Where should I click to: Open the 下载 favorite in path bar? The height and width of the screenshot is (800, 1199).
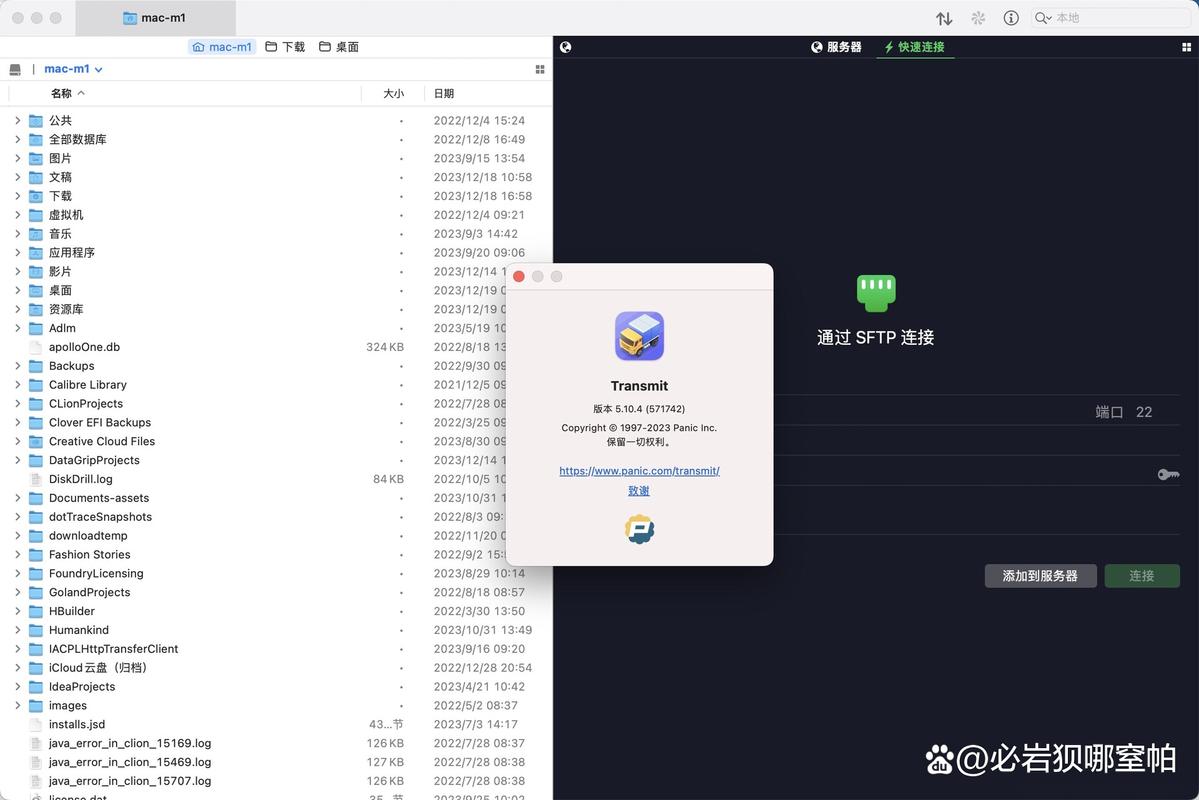click(x=285, y=47)
